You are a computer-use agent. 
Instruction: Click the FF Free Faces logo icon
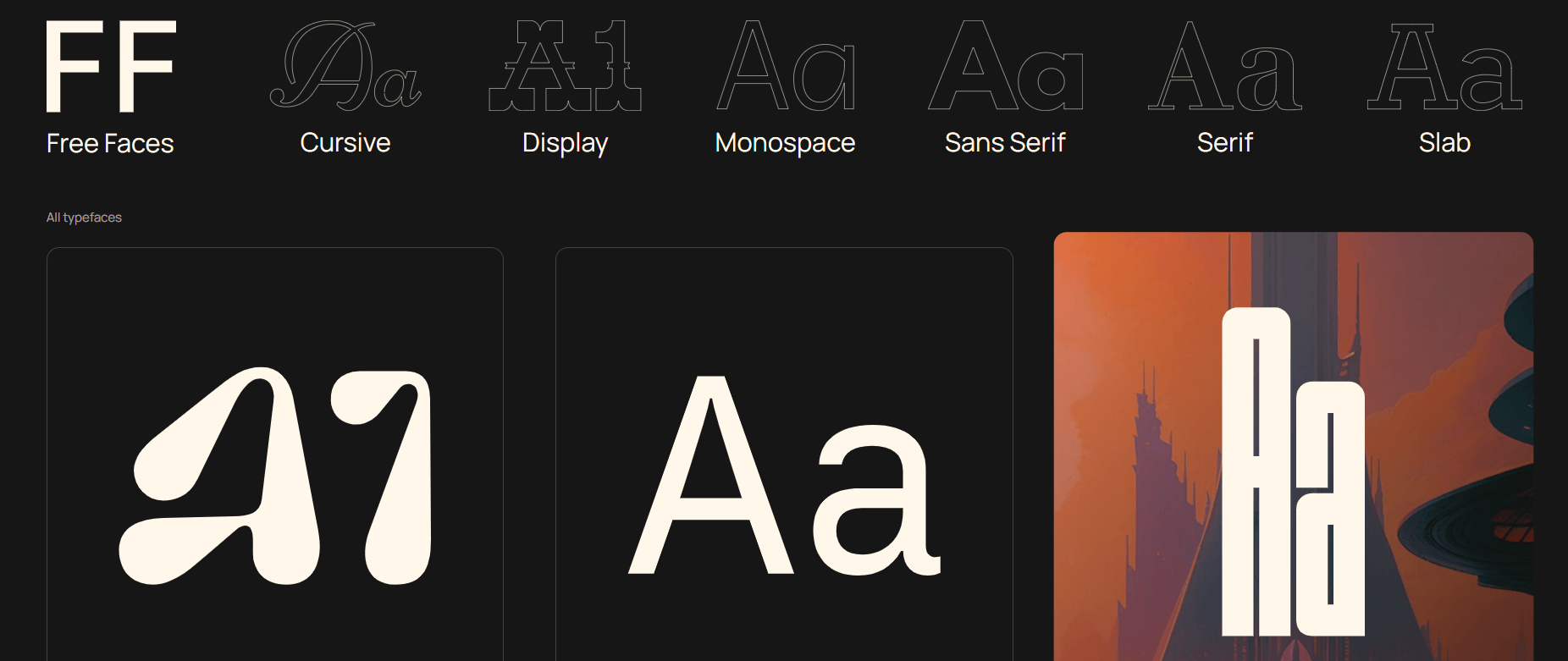111,66
